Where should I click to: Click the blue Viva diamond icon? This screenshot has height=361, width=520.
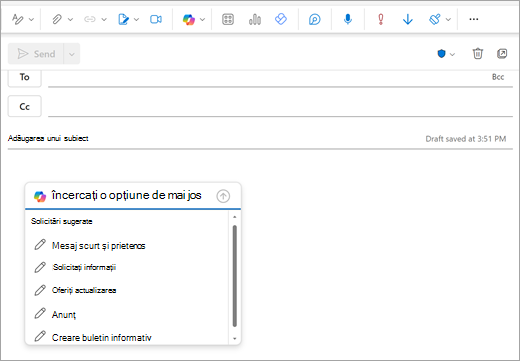coord(281,19)
